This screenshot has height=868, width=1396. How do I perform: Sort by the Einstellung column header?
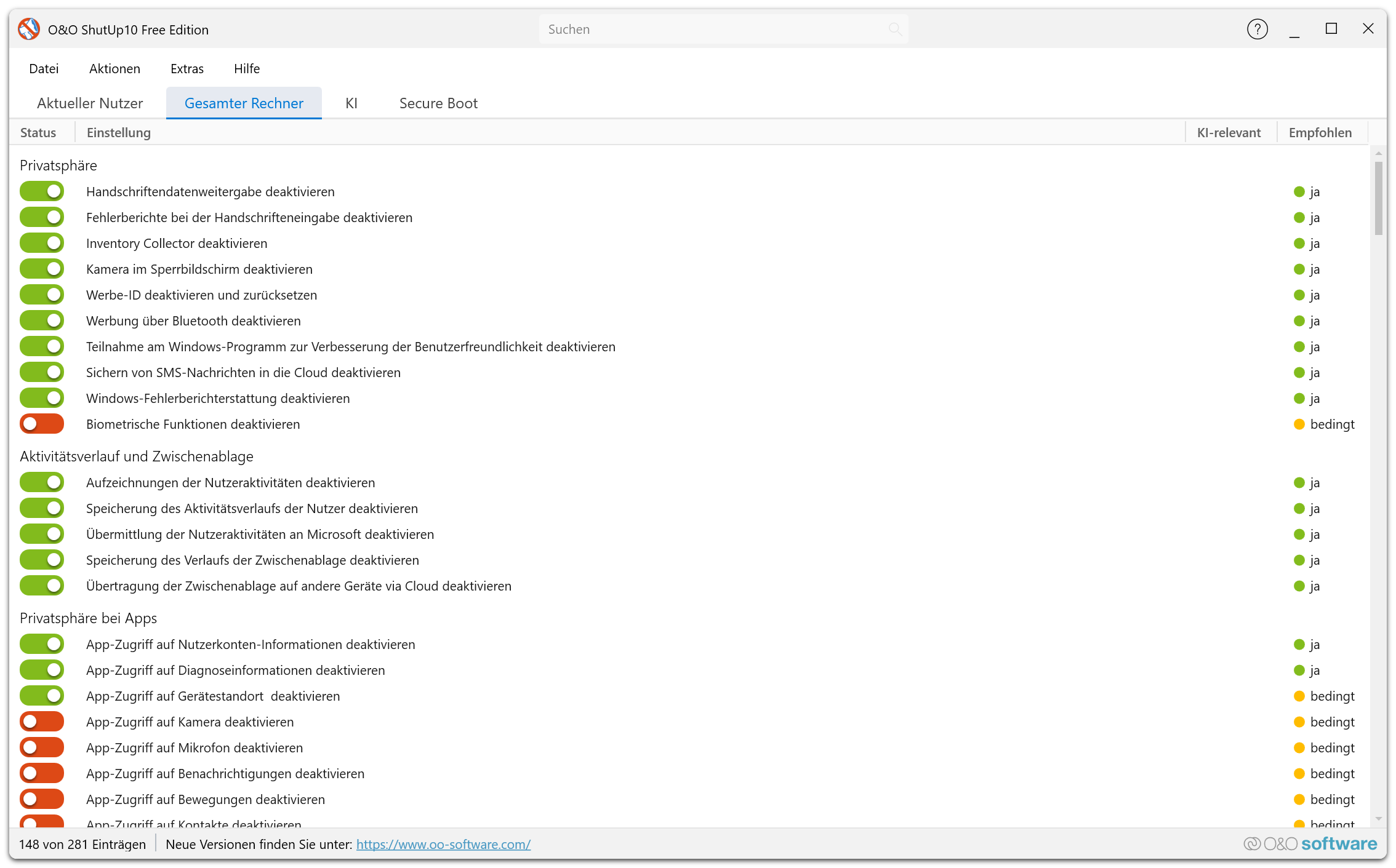point(119,133)
